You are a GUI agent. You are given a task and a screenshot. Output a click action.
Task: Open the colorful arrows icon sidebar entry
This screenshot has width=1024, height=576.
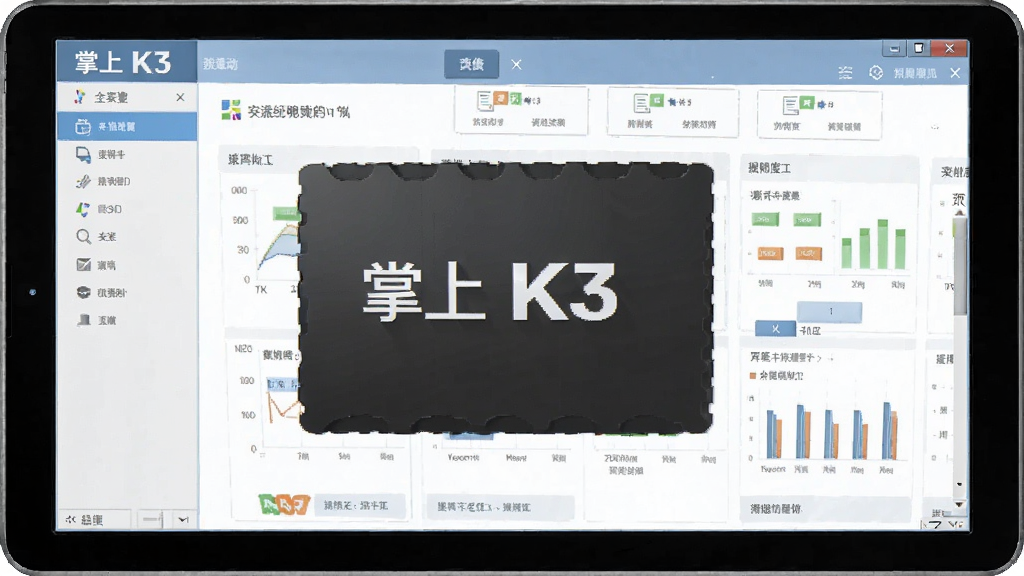click(x=83, y=209)
